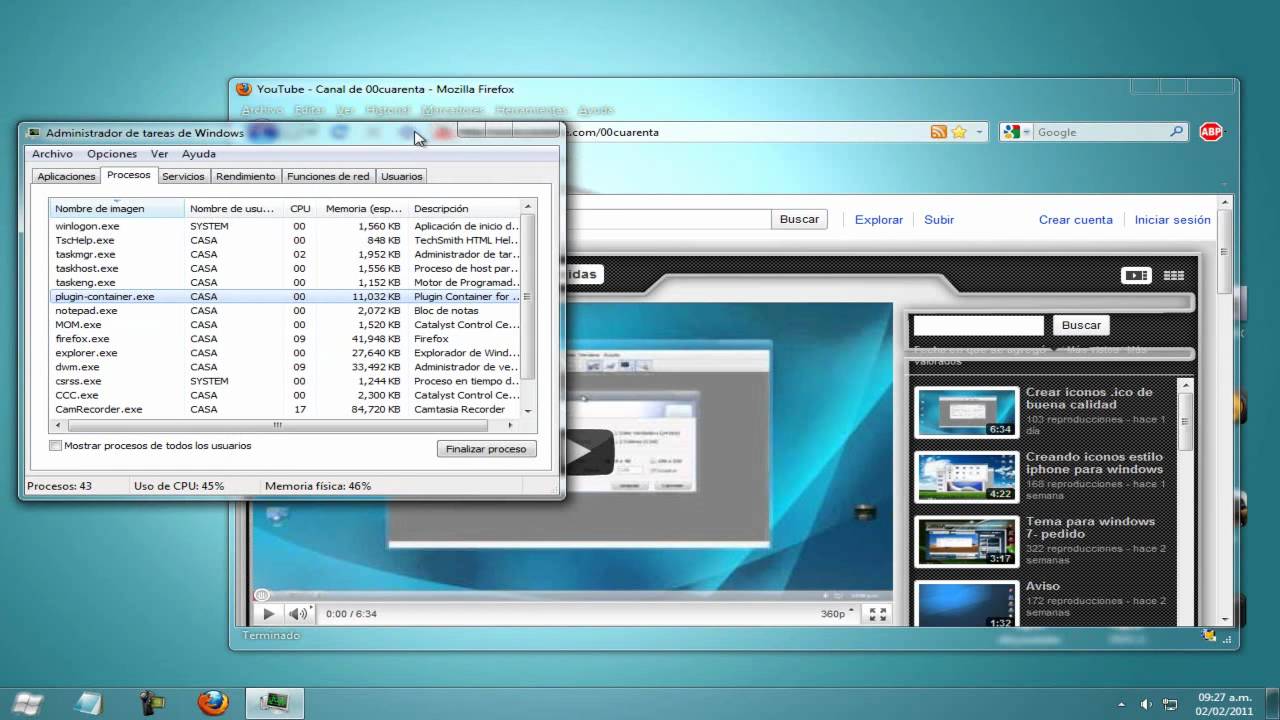Enable Mostrar procesos de todos los usuarios

coord(56,446)
